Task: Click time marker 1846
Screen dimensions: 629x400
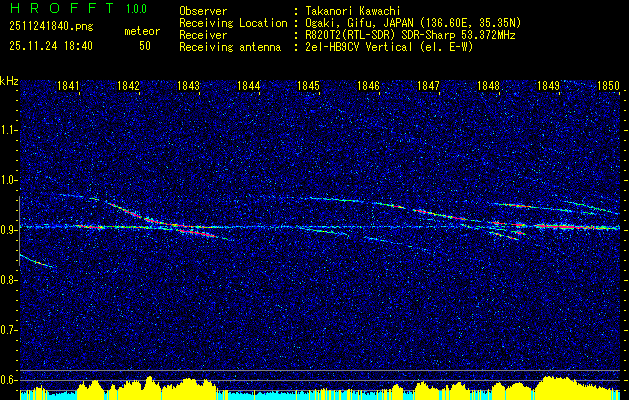Action: click(368, 86)
